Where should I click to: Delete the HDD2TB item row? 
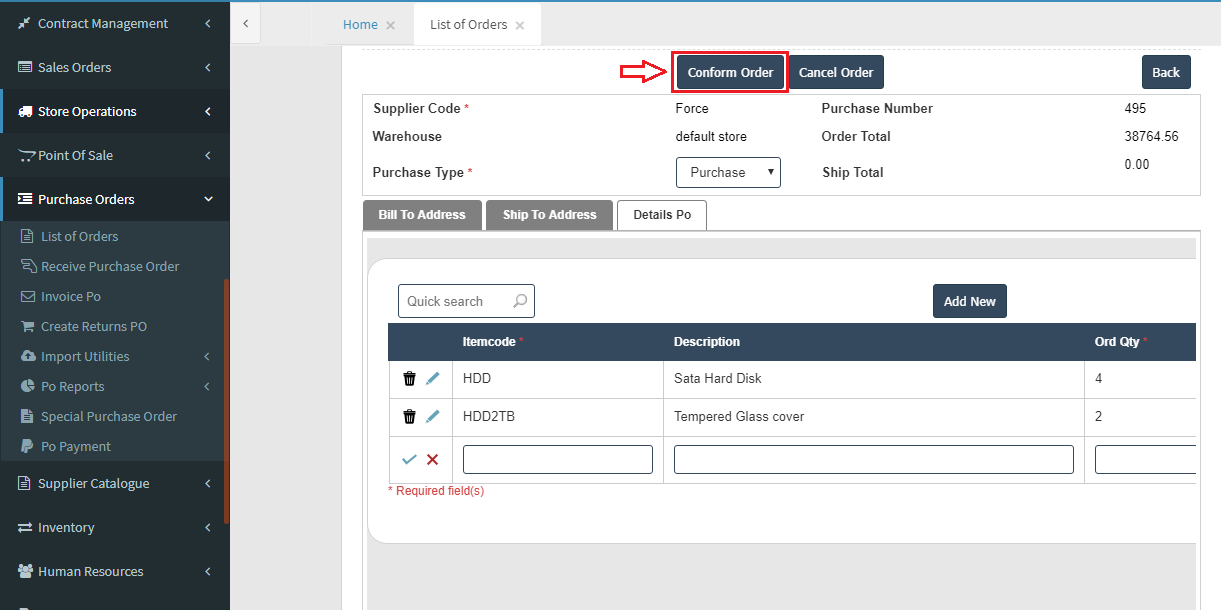tap(409, 417)
